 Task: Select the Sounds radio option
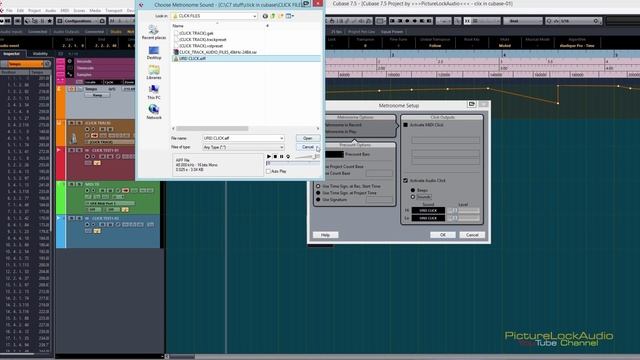click(x=413, y=197)
